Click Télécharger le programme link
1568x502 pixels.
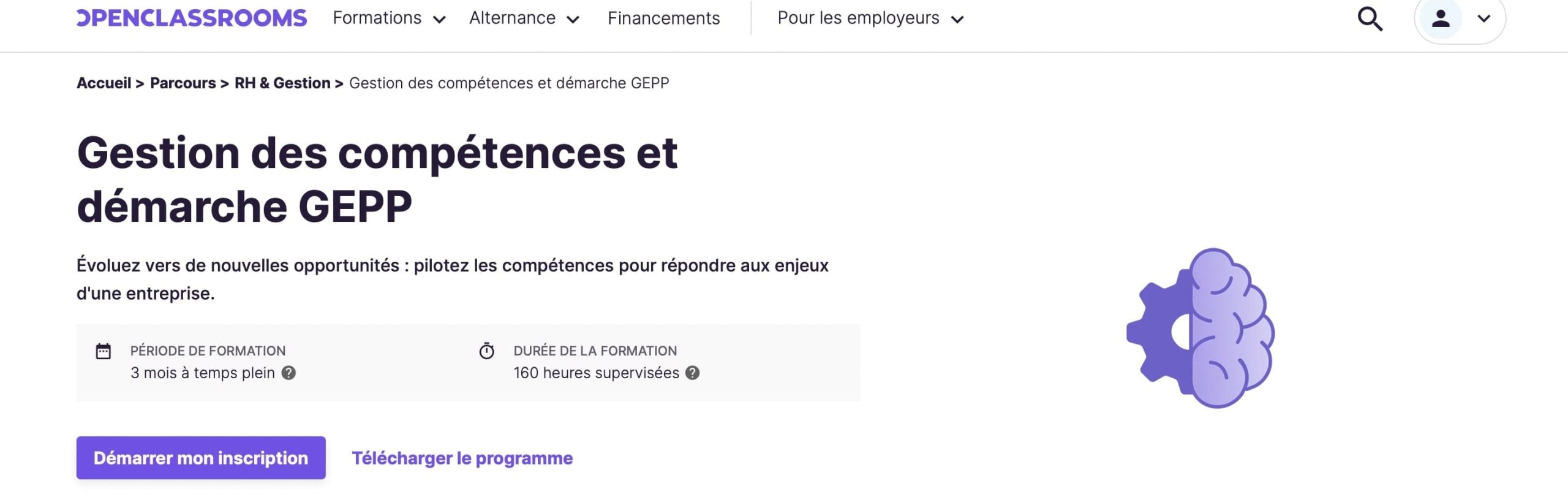pos(462,458)
